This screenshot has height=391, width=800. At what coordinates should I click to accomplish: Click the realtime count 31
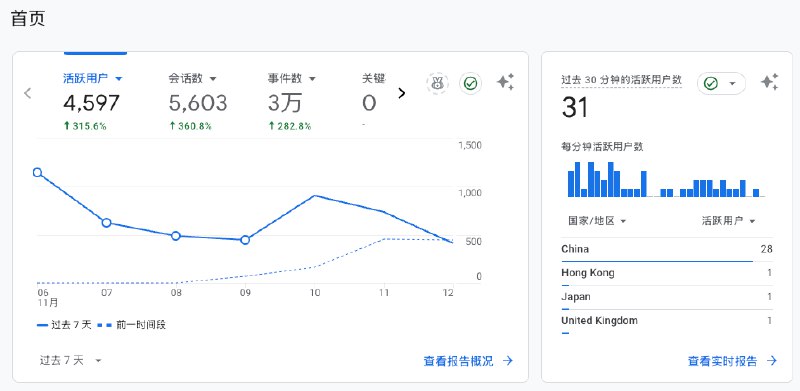pyautogui.click(x=575, y=108)
